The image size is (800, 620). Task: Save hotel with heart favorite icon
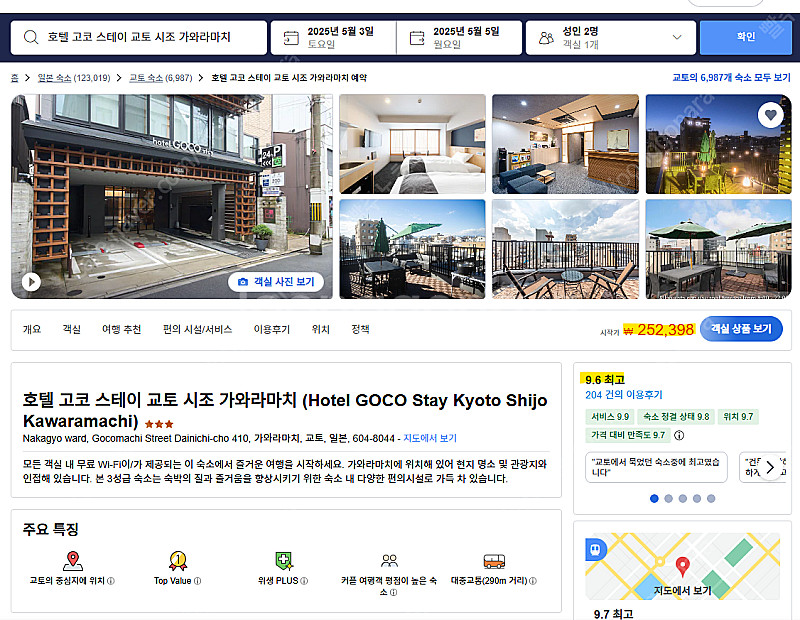(770, 115)
